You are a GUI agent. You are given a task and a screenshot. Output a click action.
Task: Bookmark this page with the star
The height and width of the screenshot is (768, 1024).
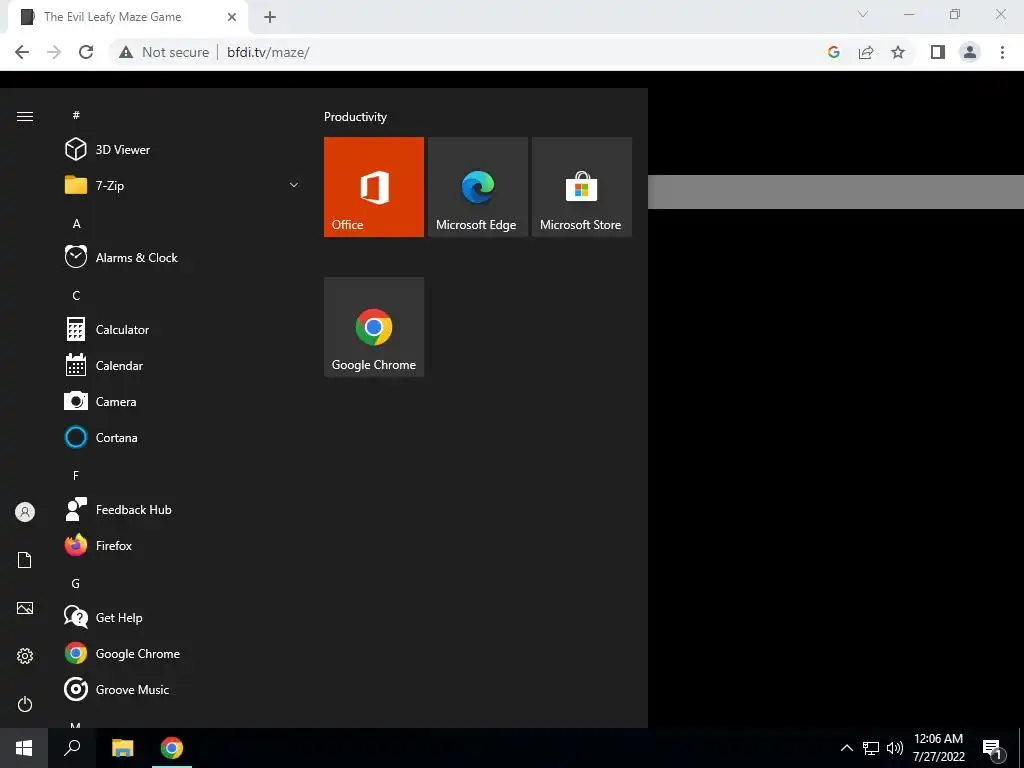tap(898, 52)
